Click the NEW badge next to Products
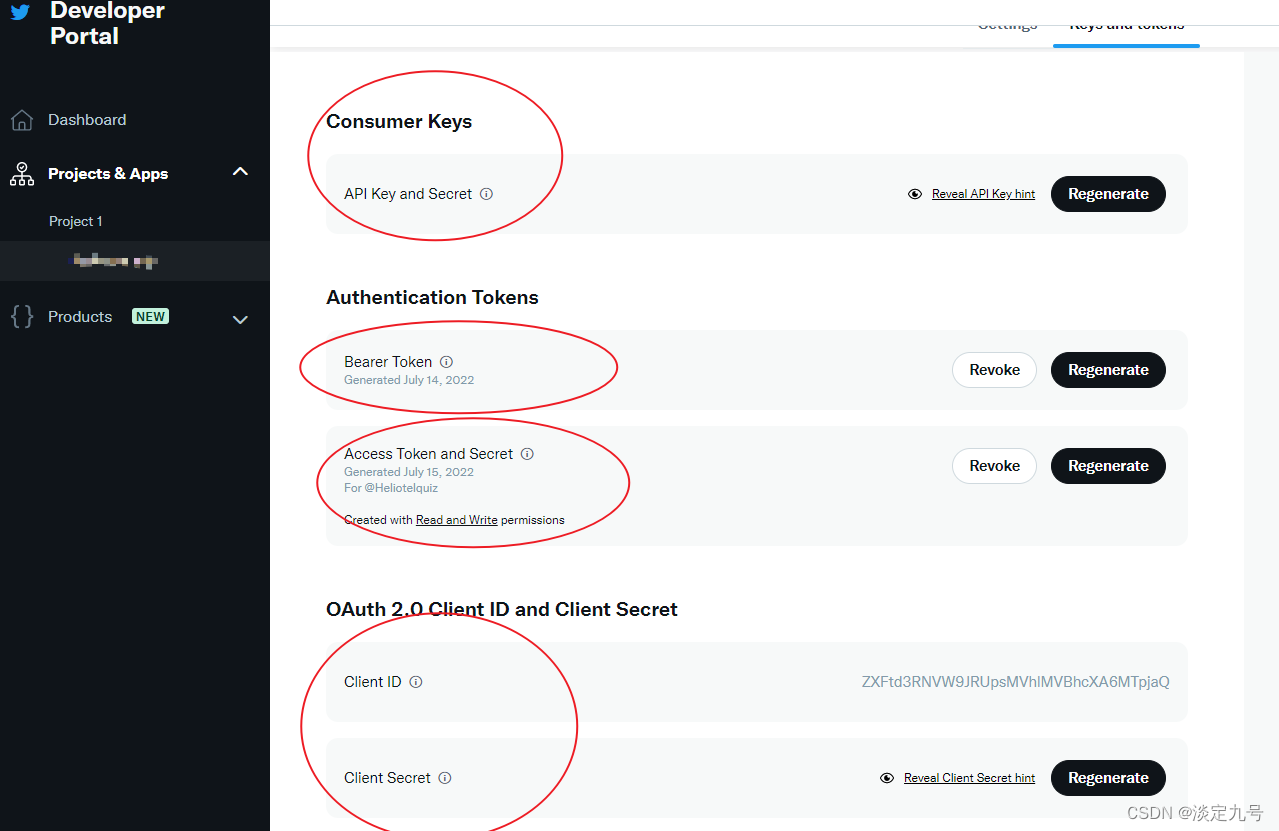1279x831 pixels. 151,317
